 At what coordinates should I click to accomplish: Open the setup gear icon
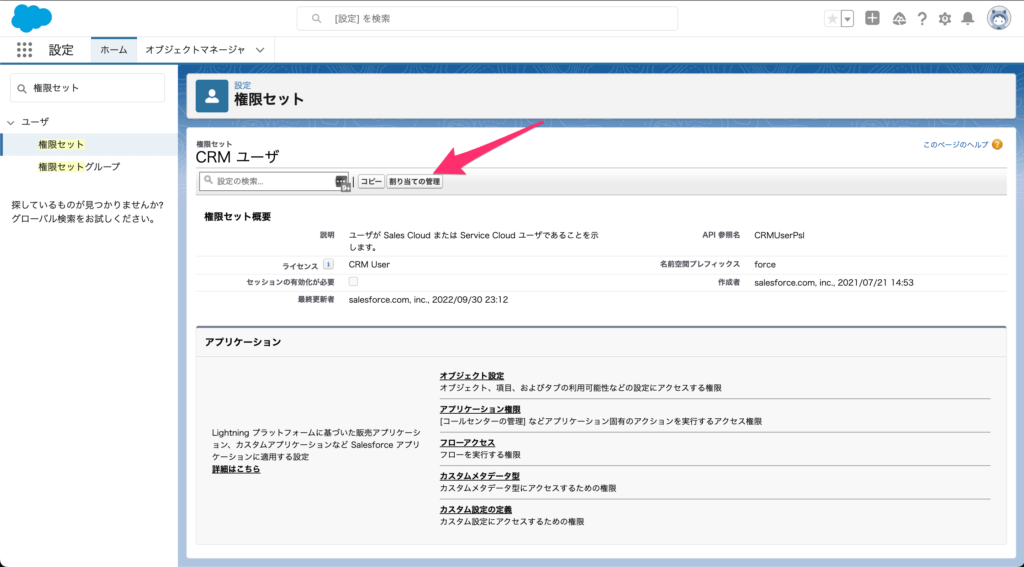pos(945,19)
